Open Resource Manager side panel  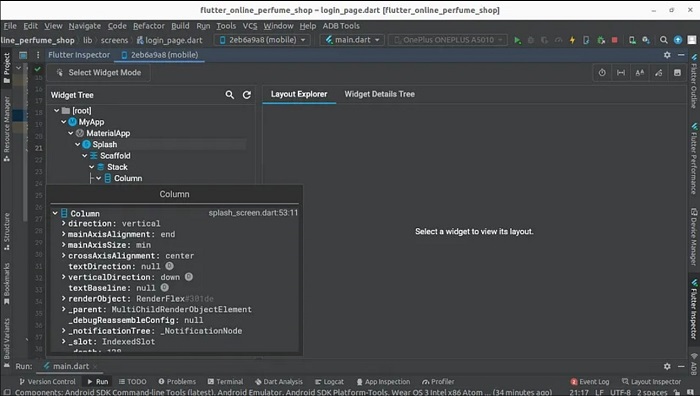pyautogui.click(x=7, y=129)
